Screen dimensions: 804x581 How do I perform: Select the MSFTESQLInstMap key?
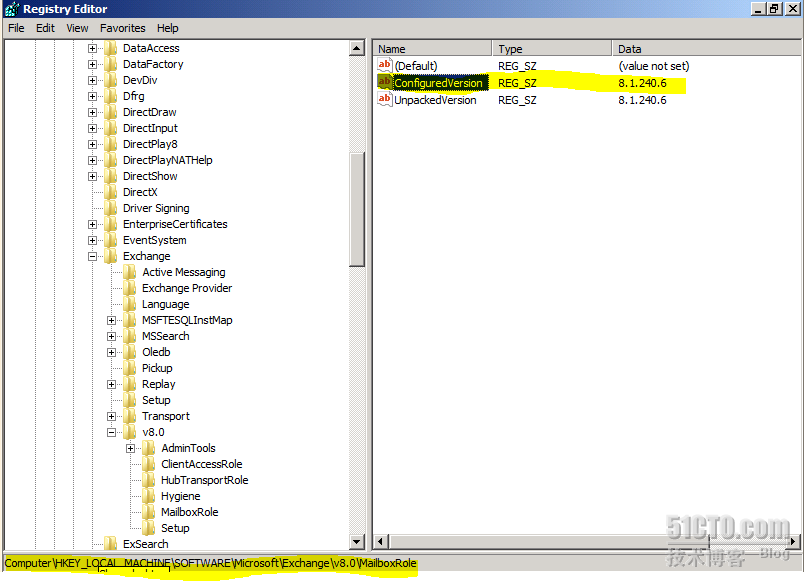[x=187, y=320]
